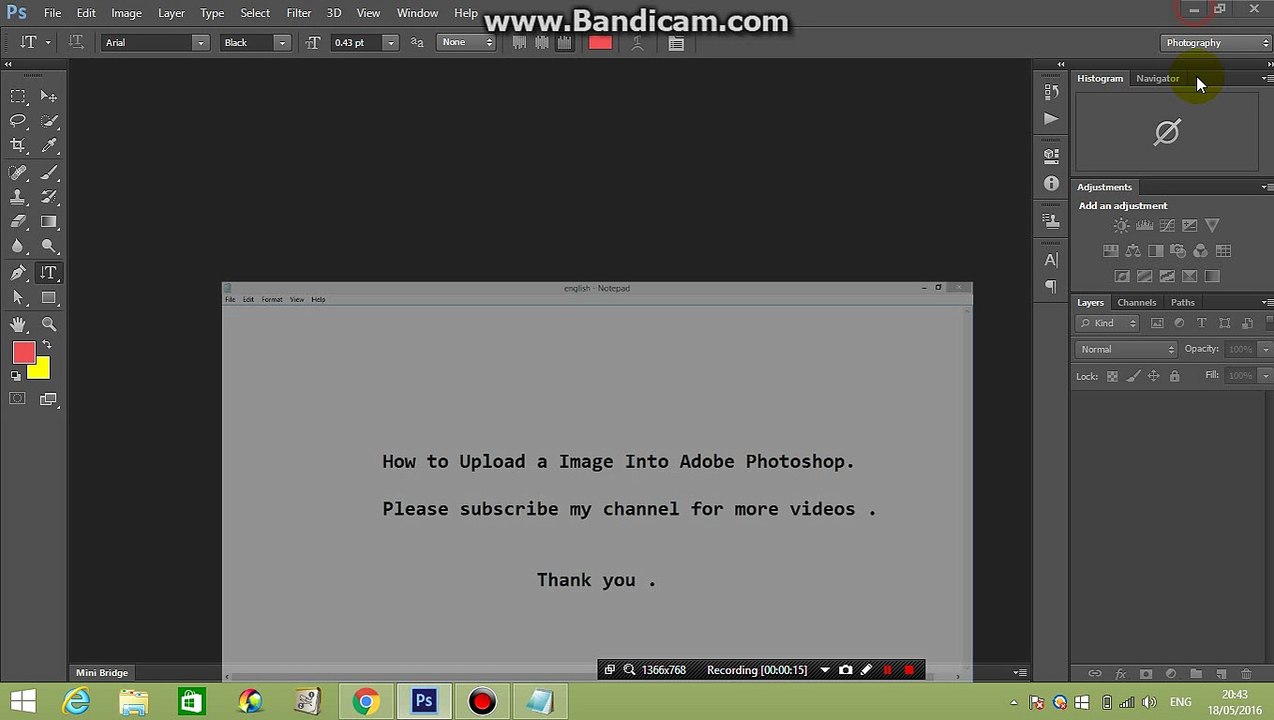Select the Path Selection tool
Image resolution: width=1274 pixels, height=720 pixels.
click(x=18, y=298)
